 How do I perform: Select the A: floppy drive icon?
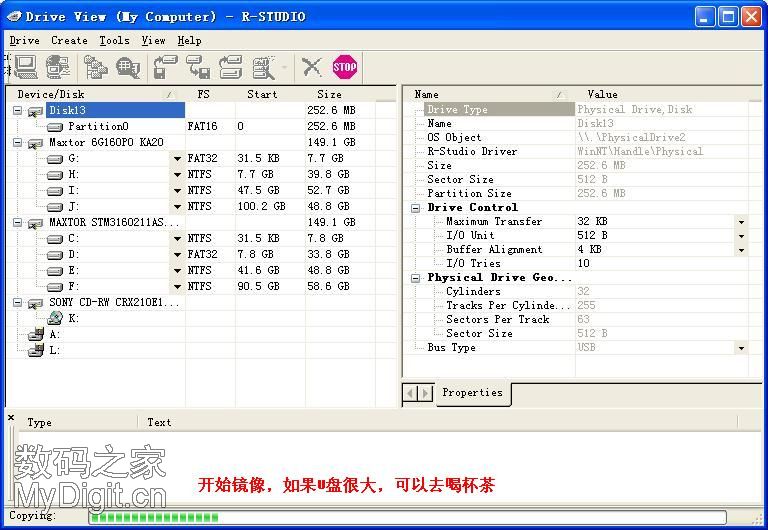coord(36,335)
